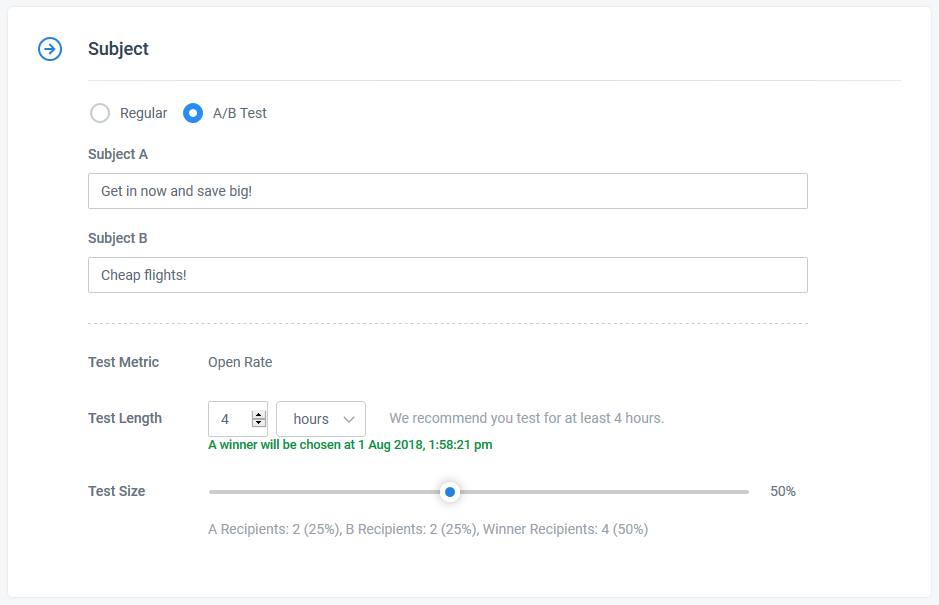This screenshot has height=605, width=939.
Task: Click the Subject section heading
Action: pyautogui.click(x=118, y=49)
